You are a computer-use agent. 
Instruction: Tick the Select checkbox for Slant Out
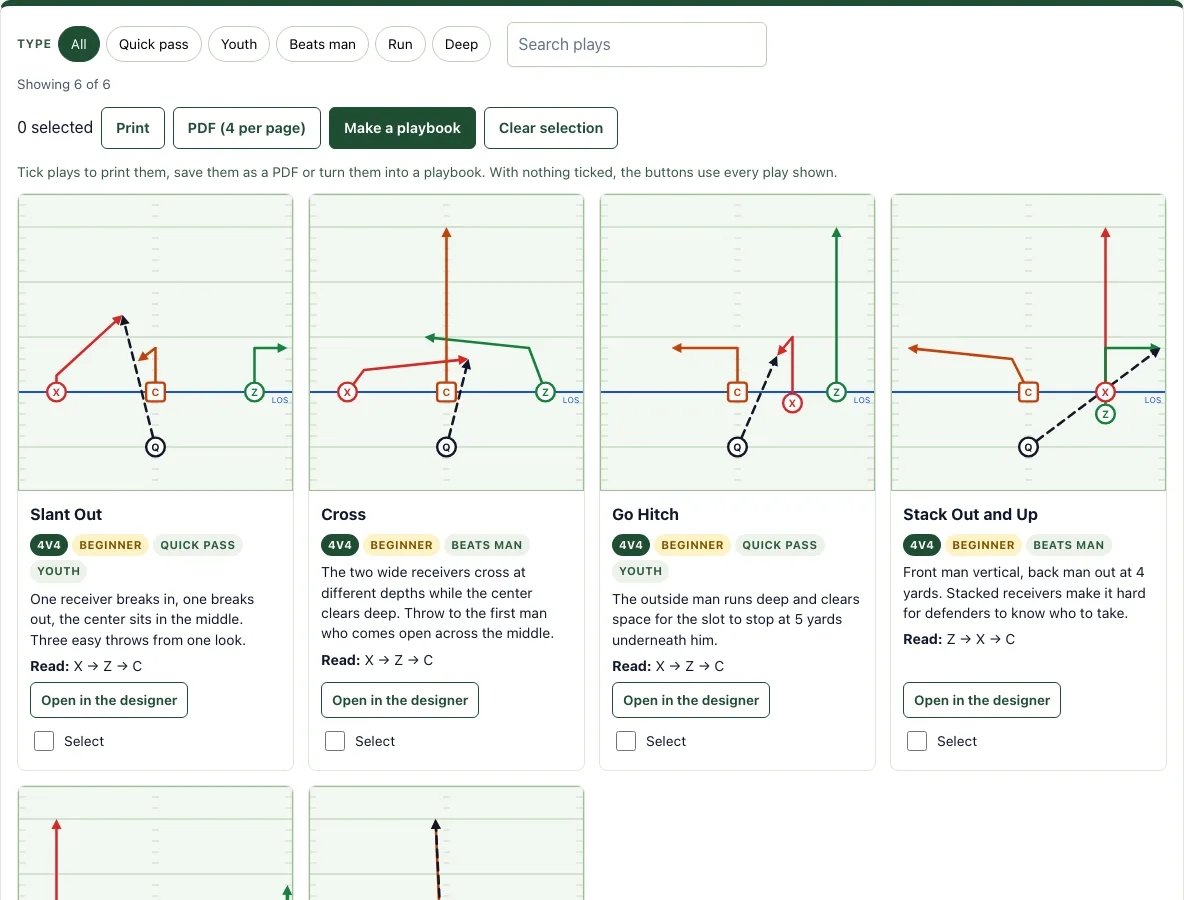tap(44, 741)
